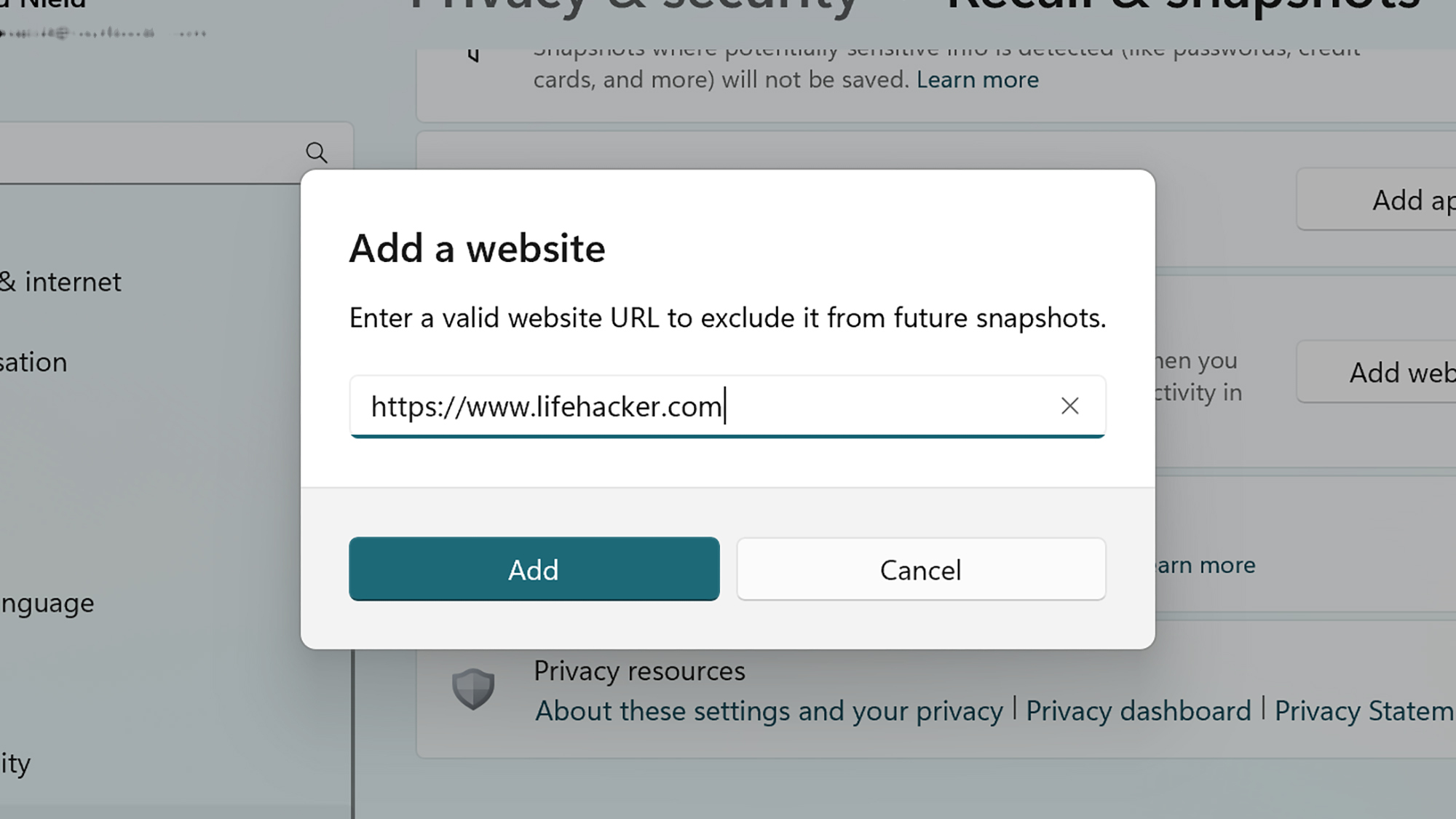The height and width of the screenshot is (819, 1456).
Task: Click the user account name at top-left
Action: [44, 4]
